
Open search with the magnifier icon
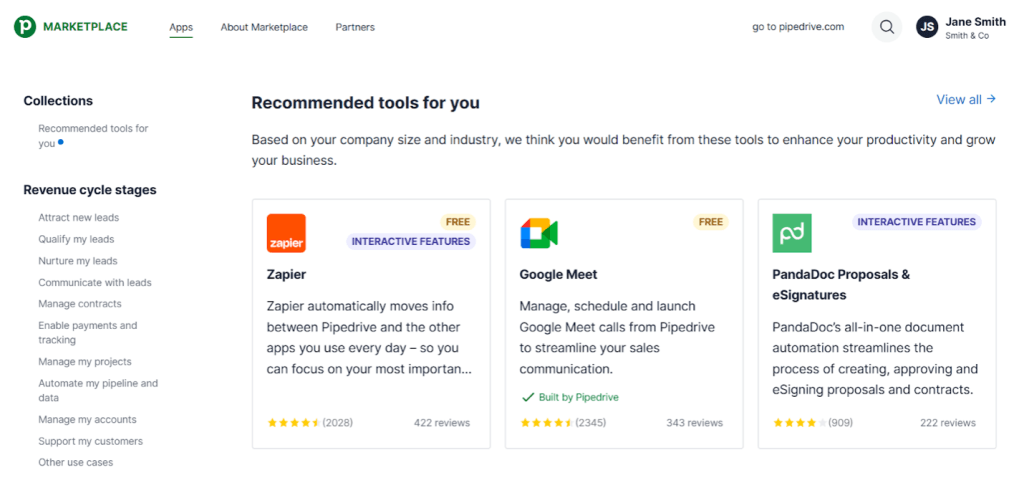click(x=886, y=27)
